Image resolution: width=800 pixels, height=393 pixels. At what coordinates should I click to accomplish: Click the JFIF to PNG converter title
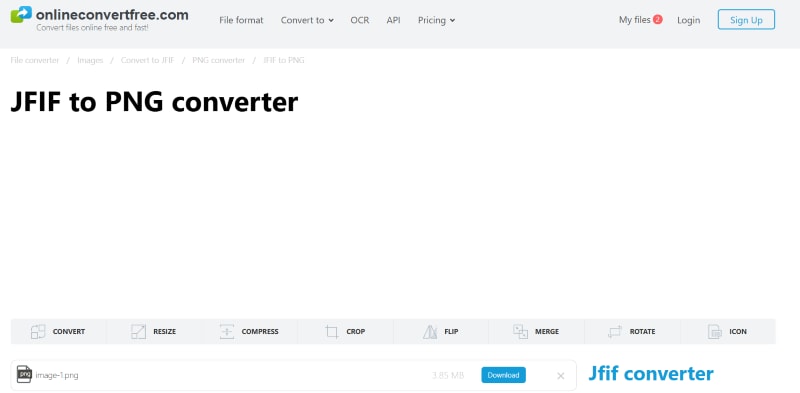point(154,102)
